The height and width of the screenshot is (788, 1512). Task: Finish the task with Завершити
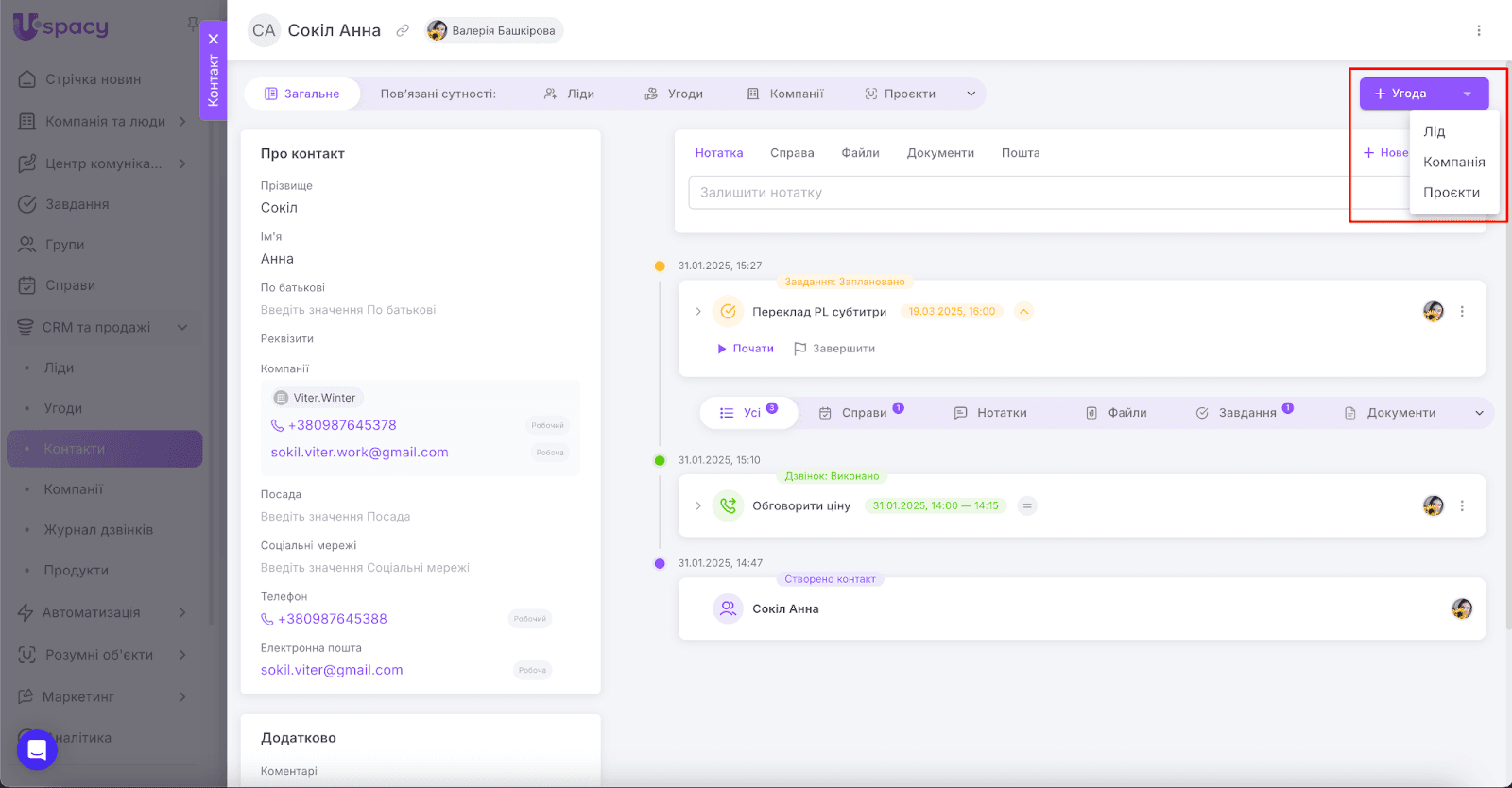pyautogui.click(x=834, y=349)
